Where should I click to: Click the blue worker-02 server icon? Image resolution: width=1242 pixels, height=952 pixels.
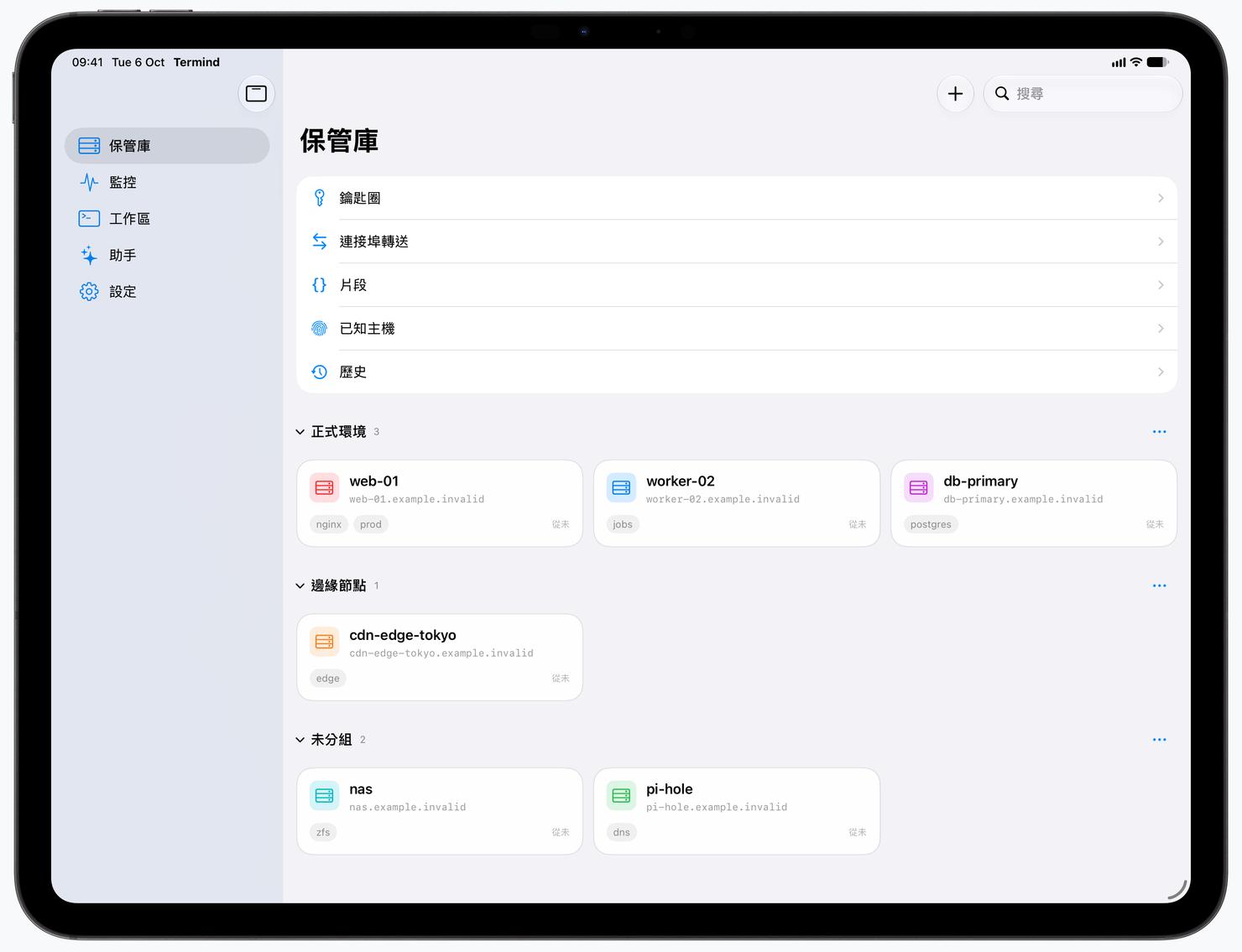[x=622, y=487]
